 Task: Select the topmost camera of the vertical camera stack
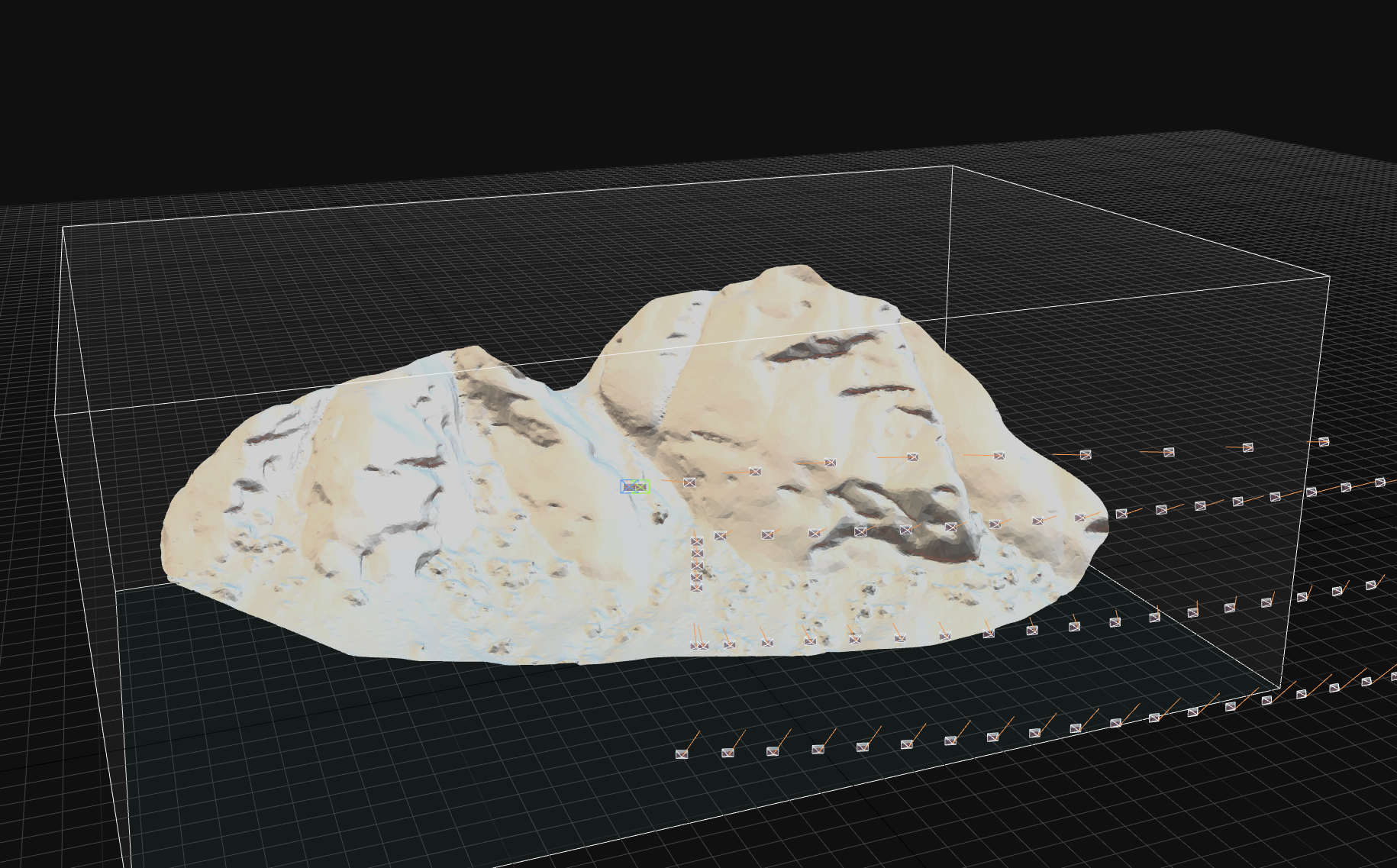(697, 541)
